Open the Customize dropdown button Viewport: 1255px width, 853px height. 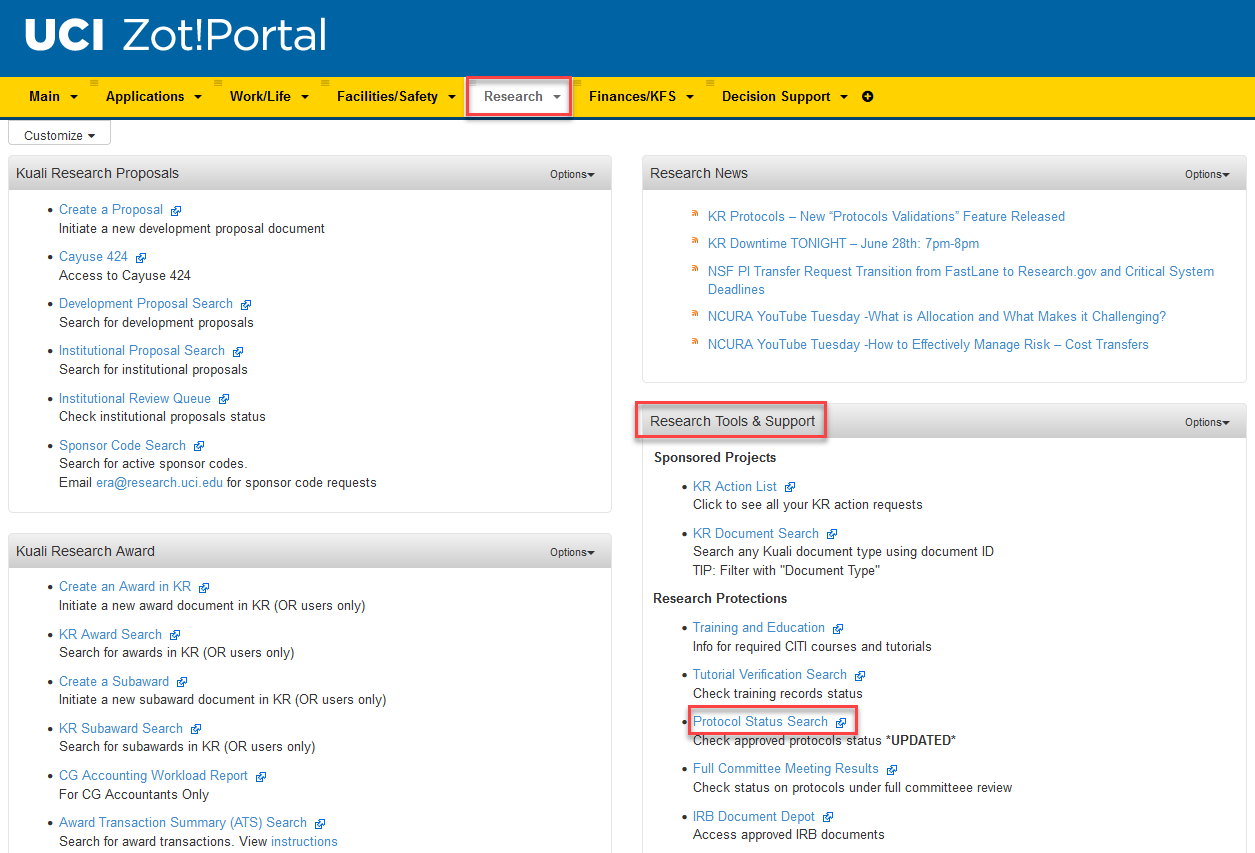pos(59,135)
